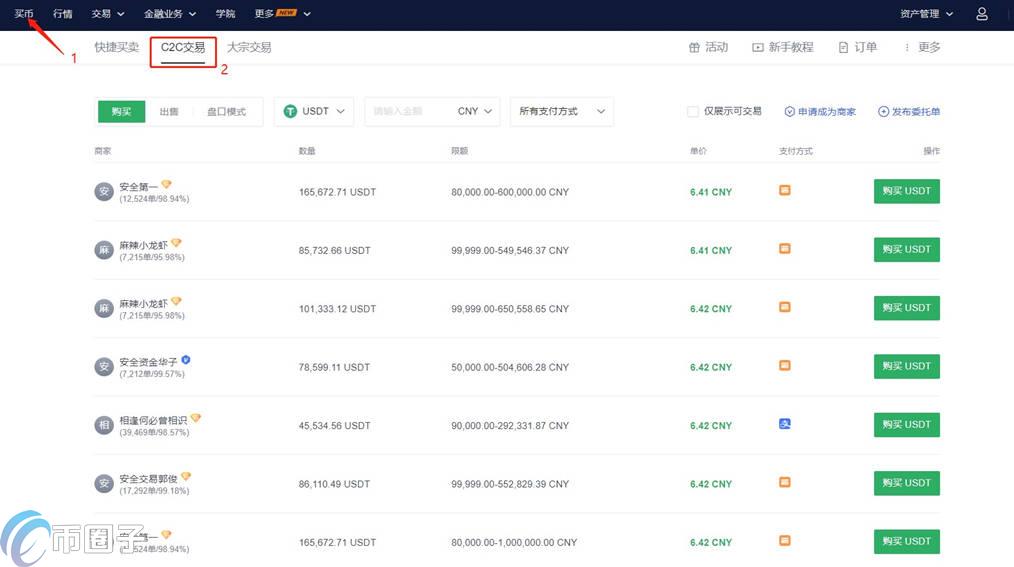This screenshot has width=1014, height=567.
Task: Click the 安全交易郭俊 merchant avatar
Action: click(104, 484)
